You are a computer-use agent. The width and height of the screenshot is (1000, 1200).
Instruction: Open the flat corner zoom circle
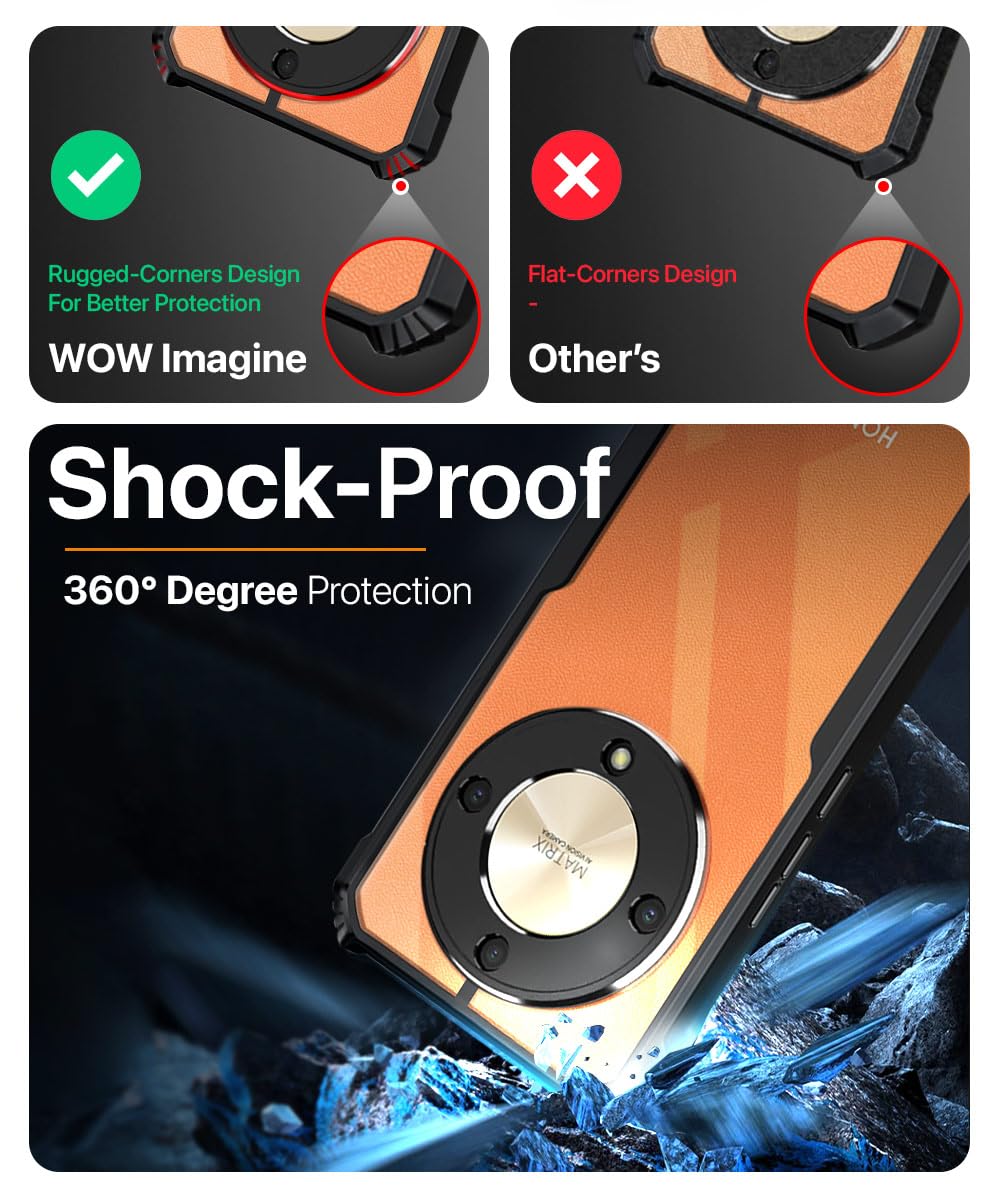(883, 316)
